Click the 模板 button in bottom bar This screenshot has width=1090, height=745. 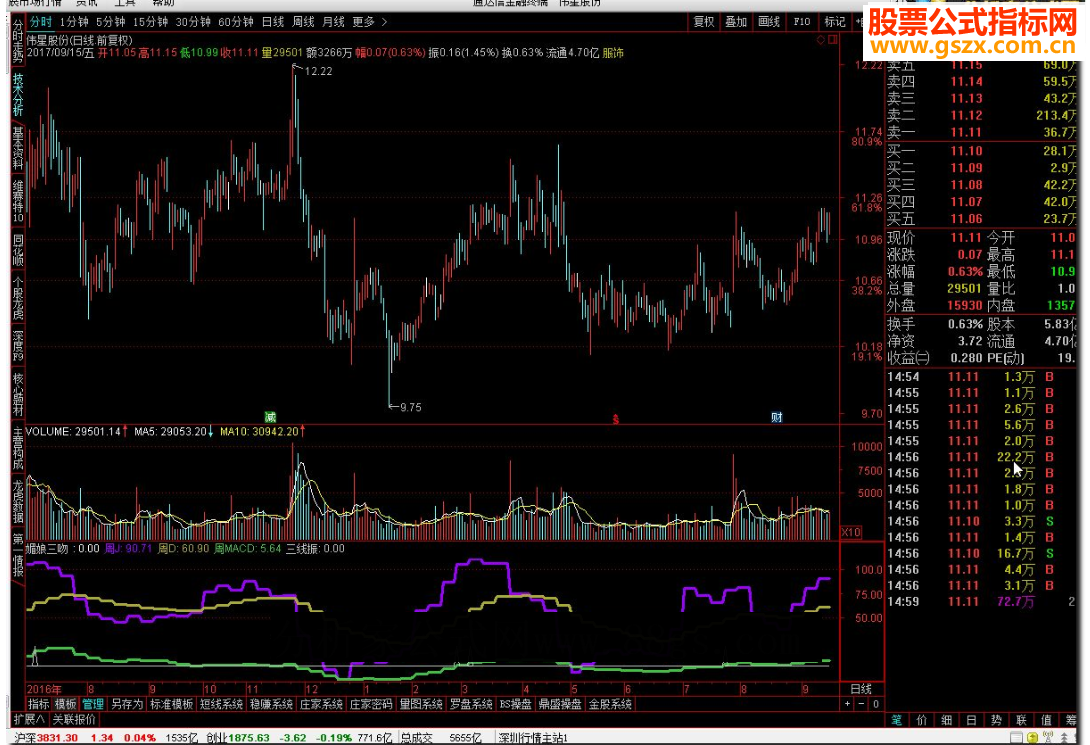point(65,704)
